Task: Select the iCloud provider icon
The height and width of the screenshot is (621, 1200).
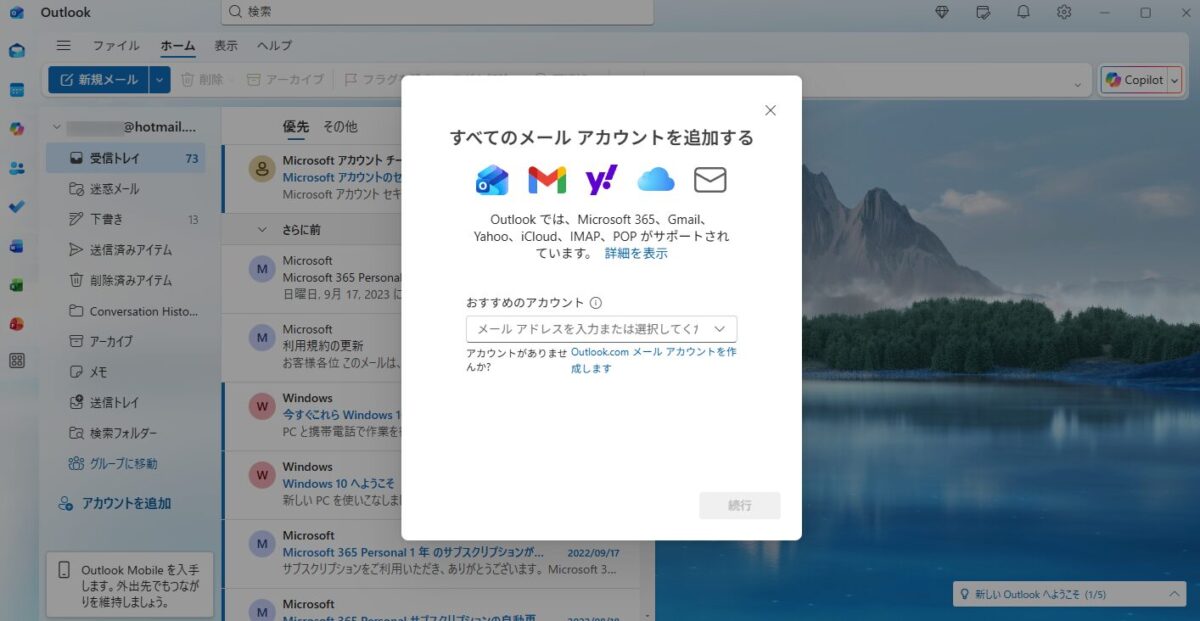Action: 655,180
